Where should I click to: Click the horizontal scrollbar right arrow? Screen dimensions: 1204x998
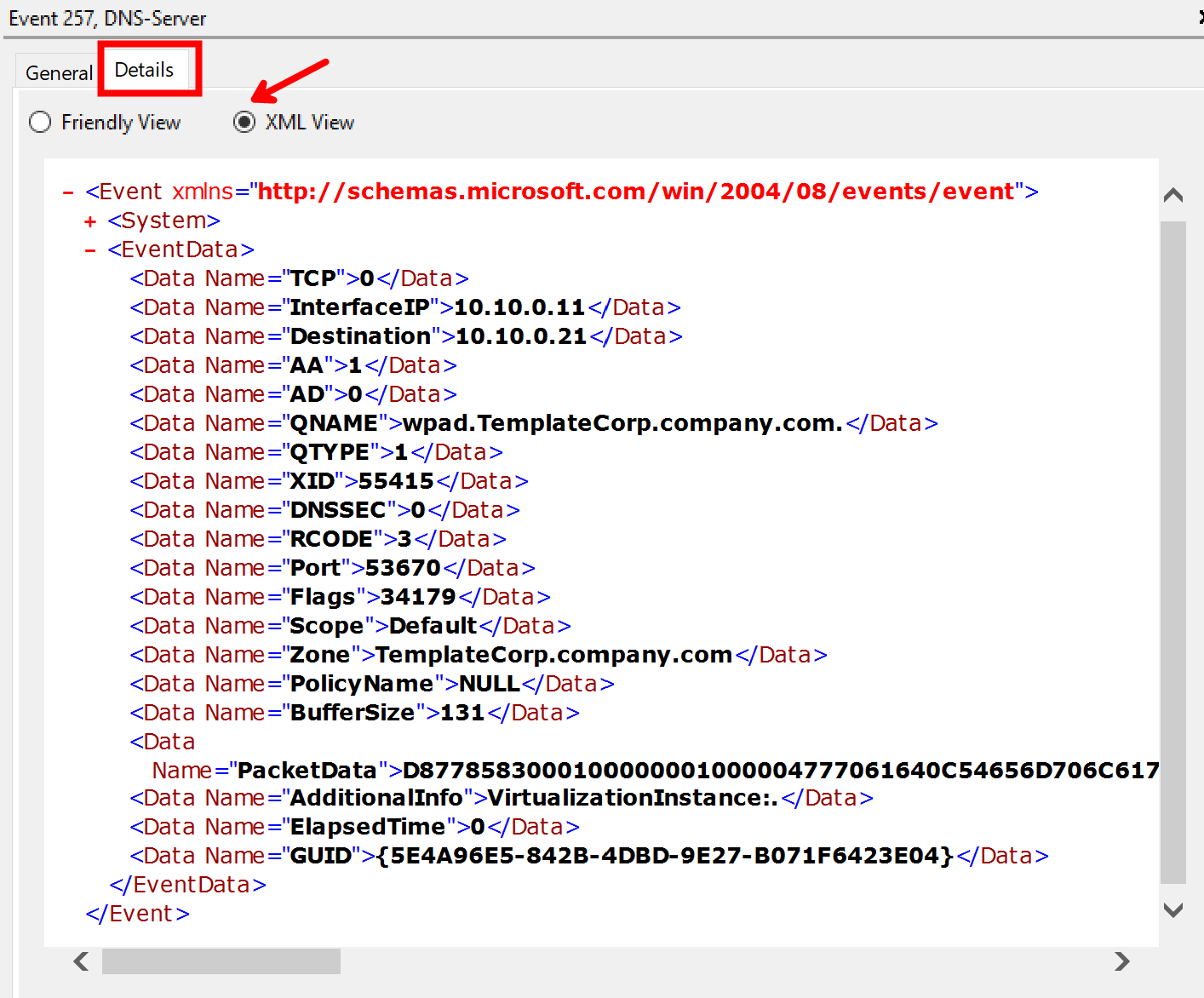[x=1122, y=961]
